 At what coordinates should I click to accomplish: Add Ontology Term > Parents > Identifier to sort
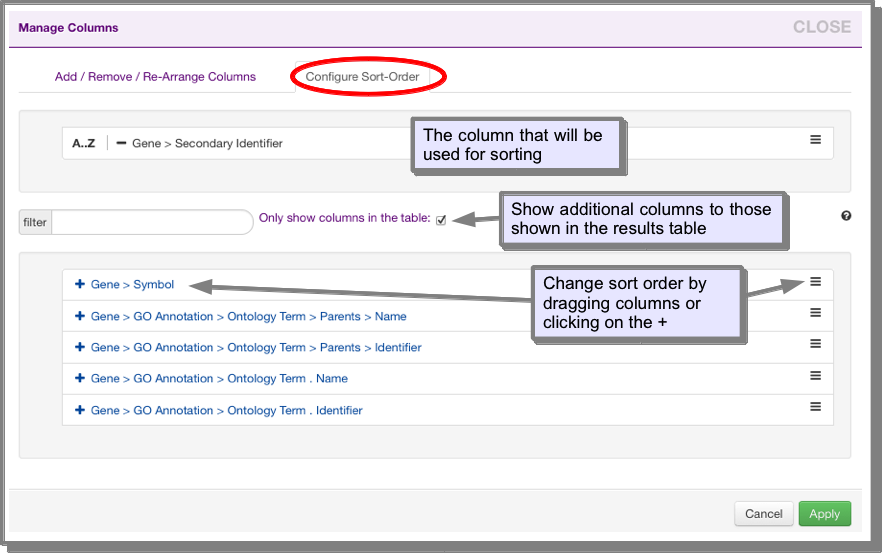click(x=80, y=347)
